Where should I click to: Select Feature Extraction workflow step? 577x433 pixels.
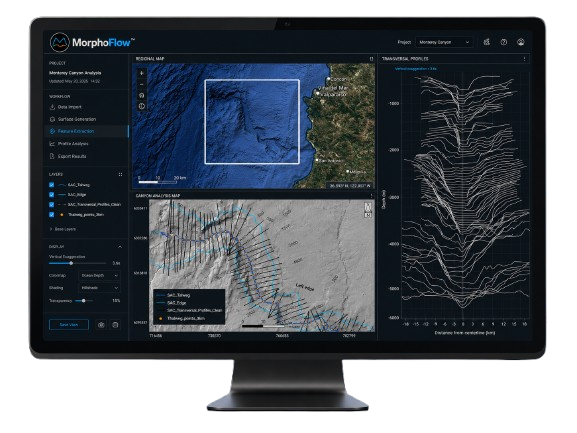click(x=87, y=131)
